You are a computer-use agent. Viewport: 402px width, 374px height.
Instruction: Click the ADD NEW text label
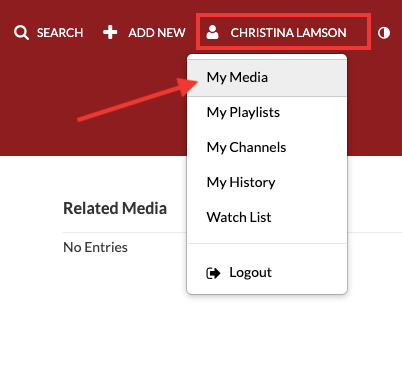pyautogui.click(x=157, y=33)
